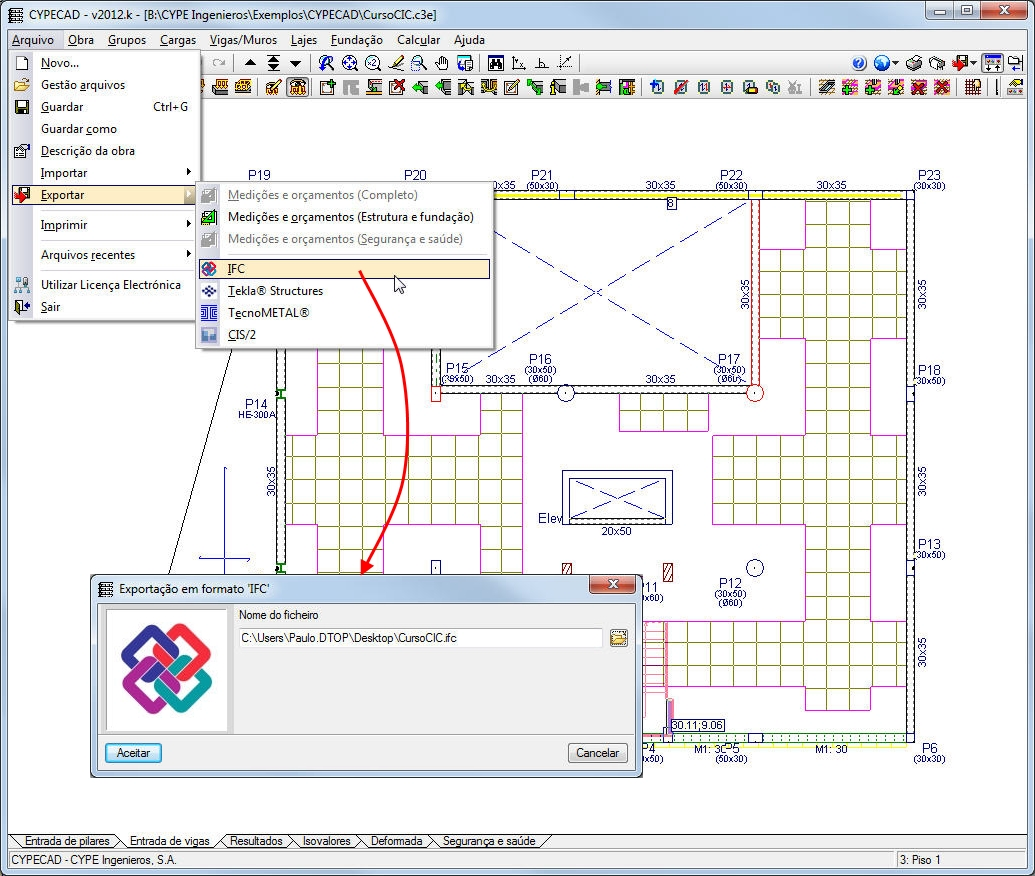Click the x2 zoom magnifier icon
This screenshot has width=1035, height=876.
[x=372, y=63]
